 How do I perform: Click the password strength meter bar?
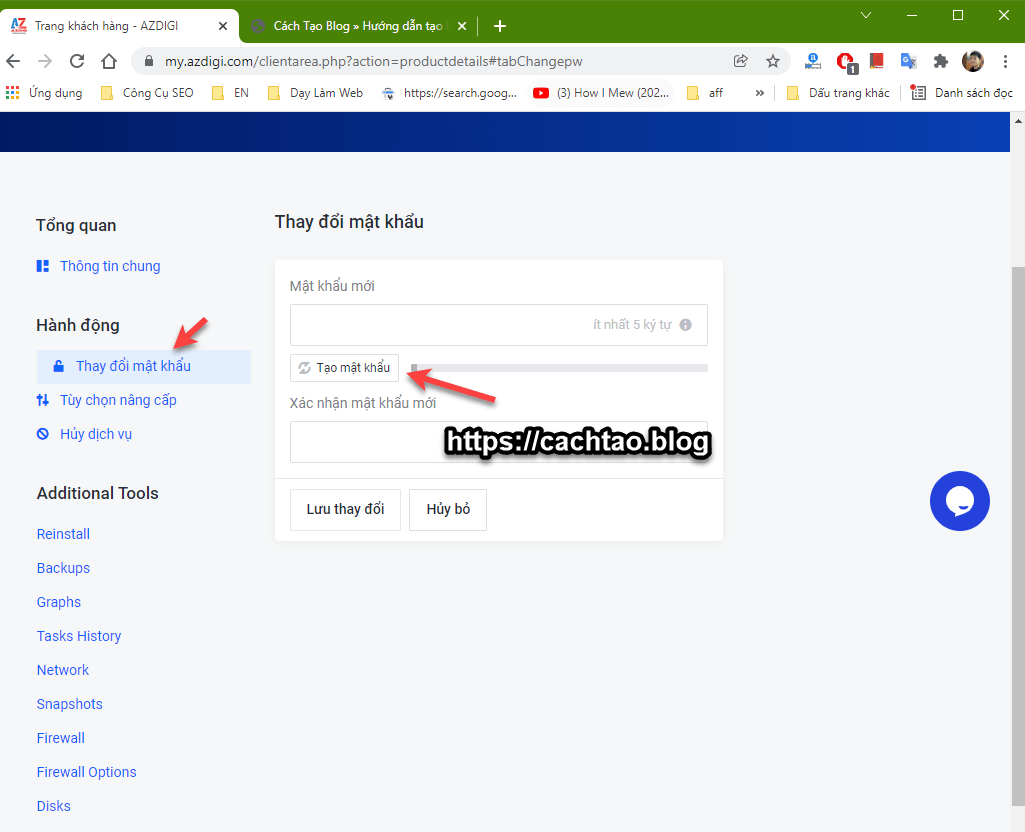pos(560,368)
